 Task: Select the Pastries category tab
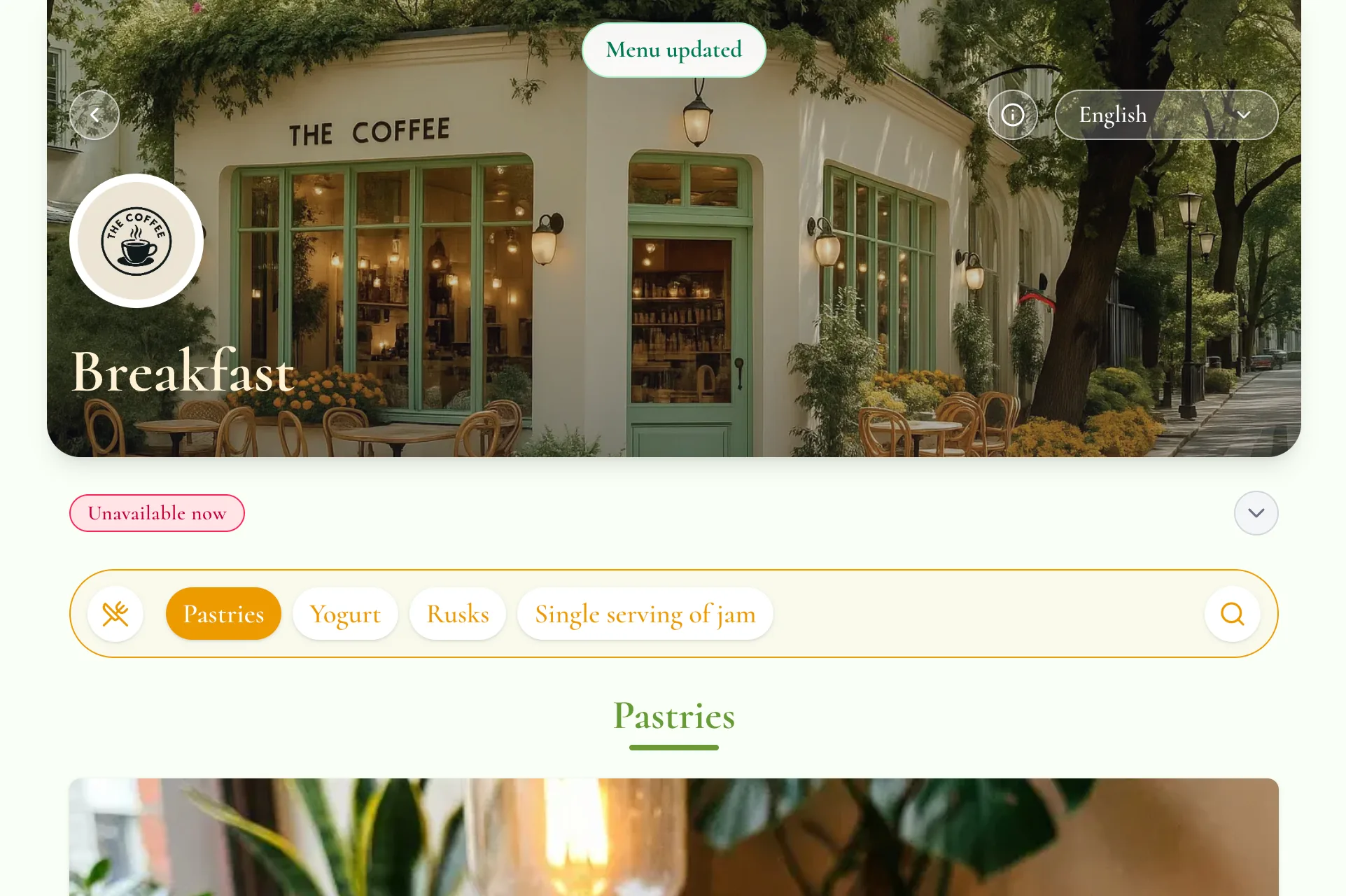(223, 614)
